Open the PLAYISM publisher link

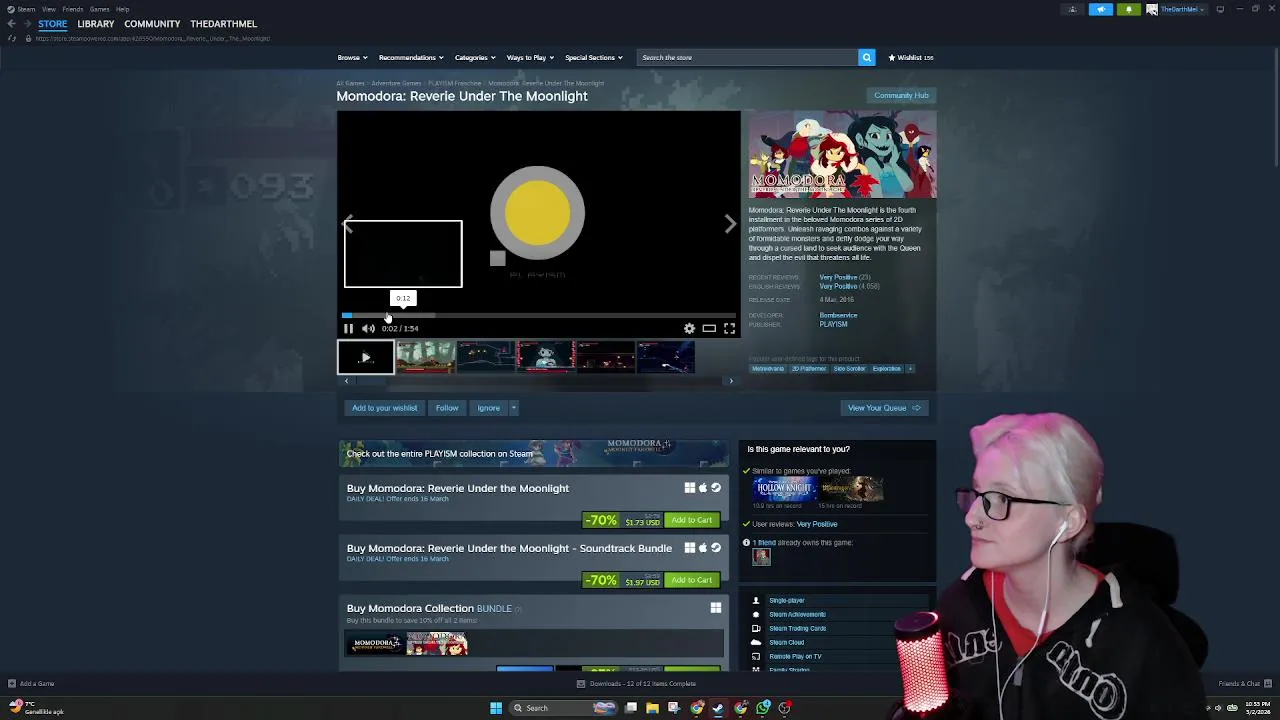[833, 324]
